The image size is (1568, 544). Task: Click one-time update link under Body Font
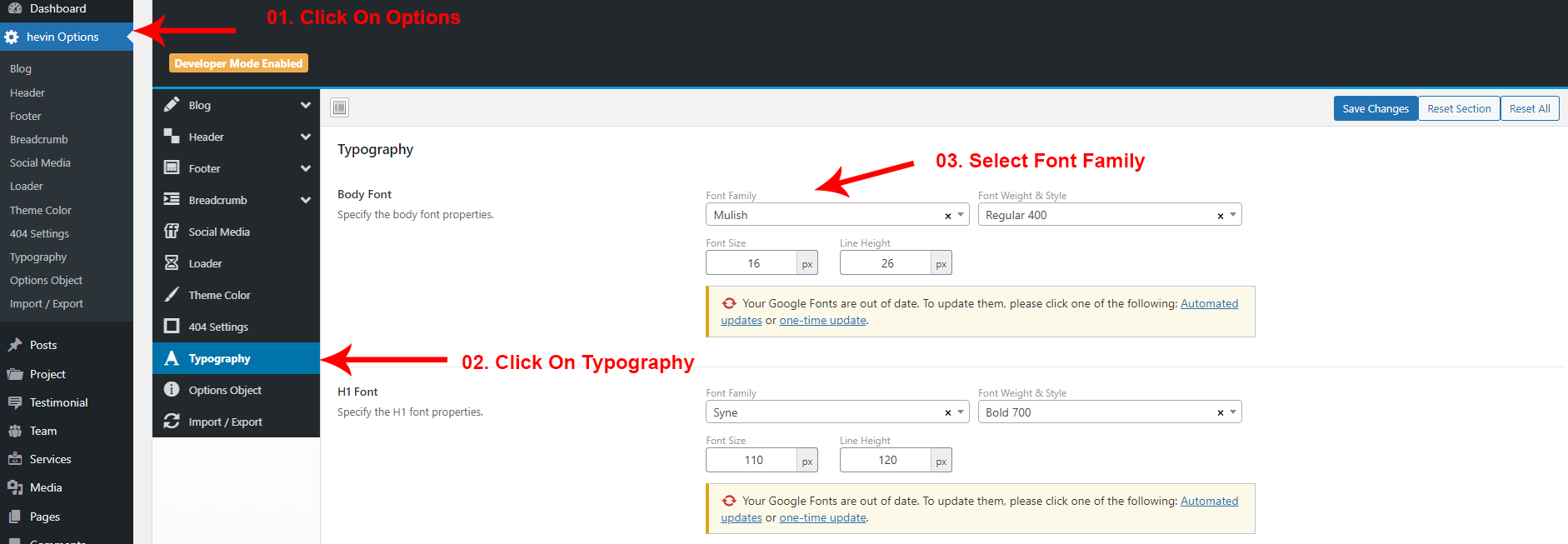tap(822, 321)
